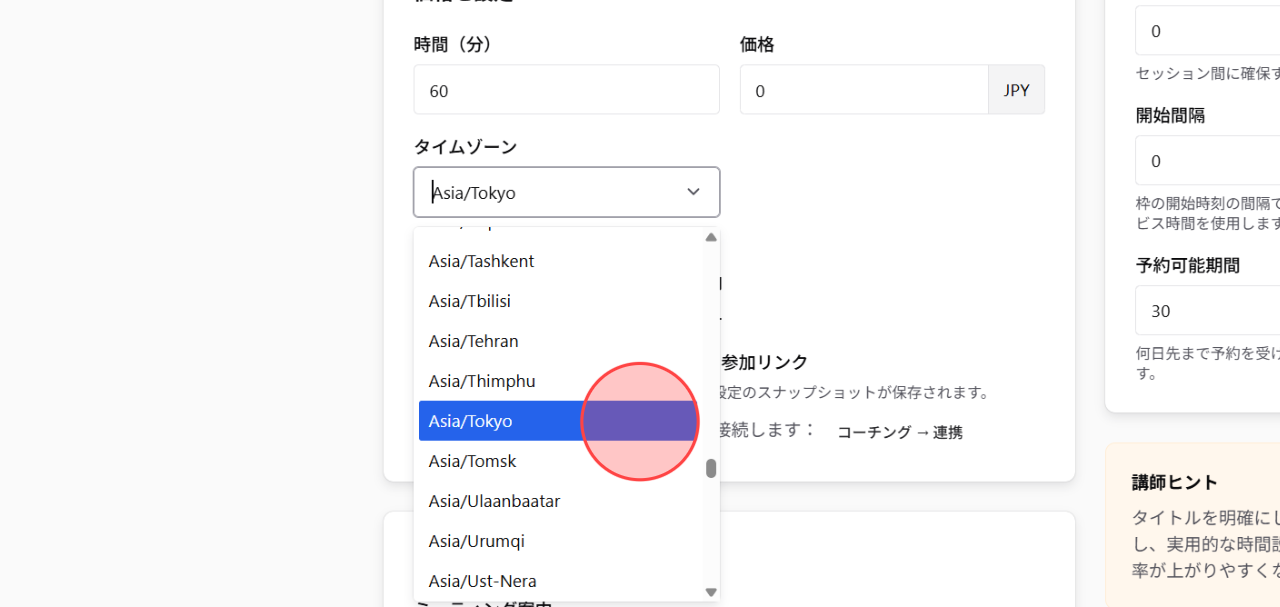The width and height of the screenshot is (1280, 607).
Task: Select Asia/Ust-Nera timezone entry
Action: 560,581
